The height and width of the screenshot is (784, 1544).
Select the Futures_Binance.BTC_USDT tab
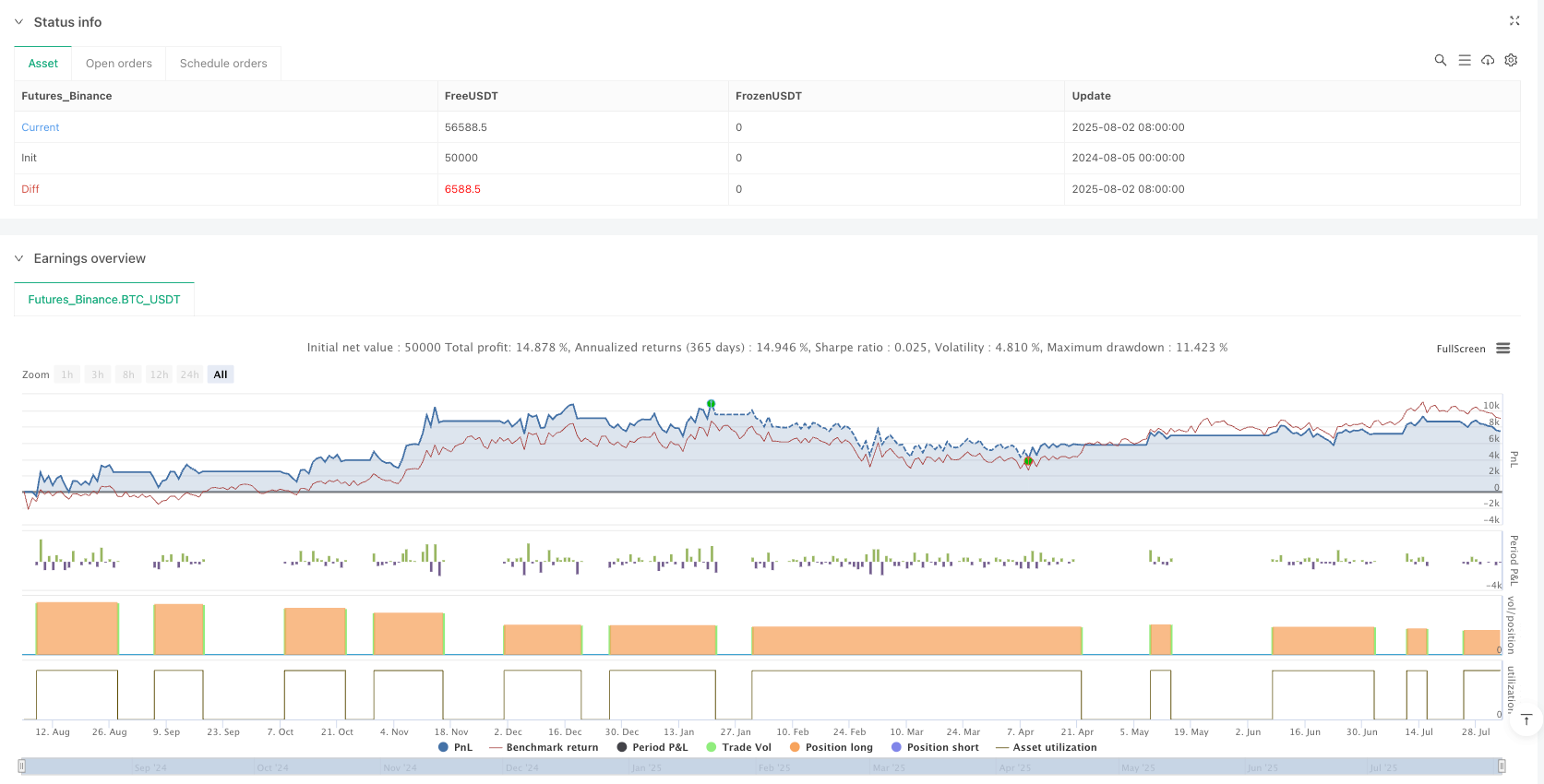[104, 300]
